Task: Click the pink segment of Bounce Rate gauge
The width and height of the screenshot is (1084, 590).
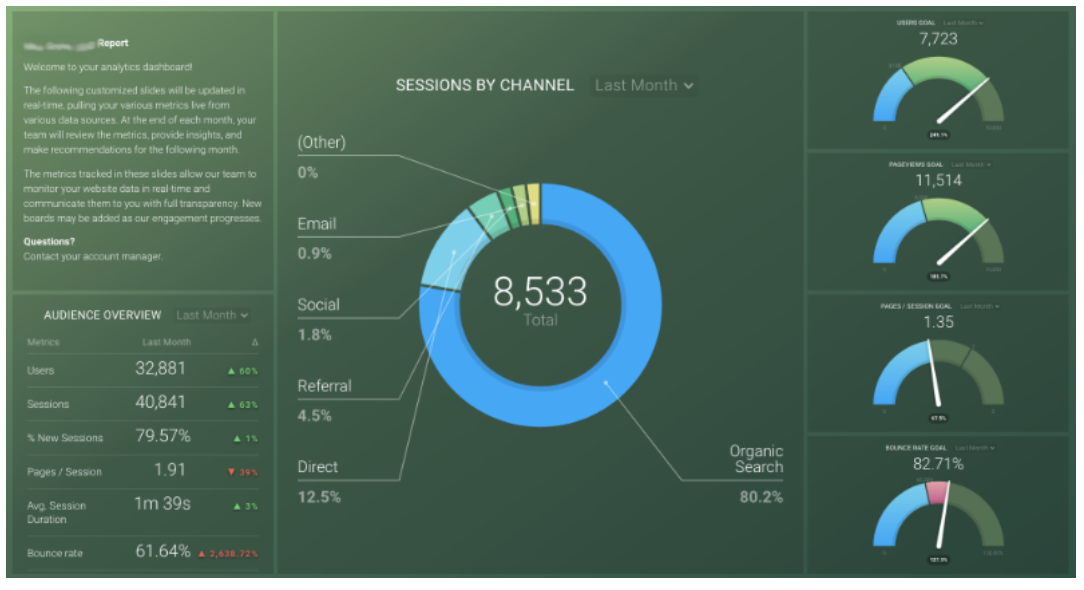Action: pyautogui.click(x=937, y=492)
